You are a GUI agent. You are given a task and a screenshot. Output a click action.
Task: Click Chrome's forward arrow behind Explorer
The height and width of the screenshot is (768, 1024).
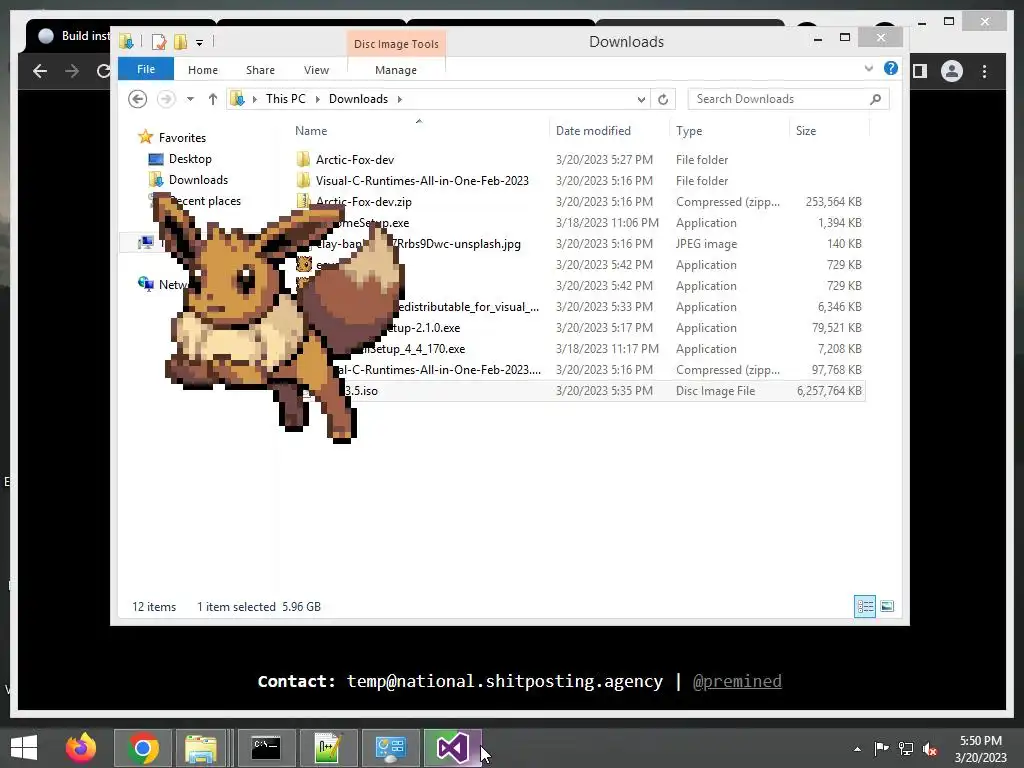pyautogui.click(x=72, y=71)
